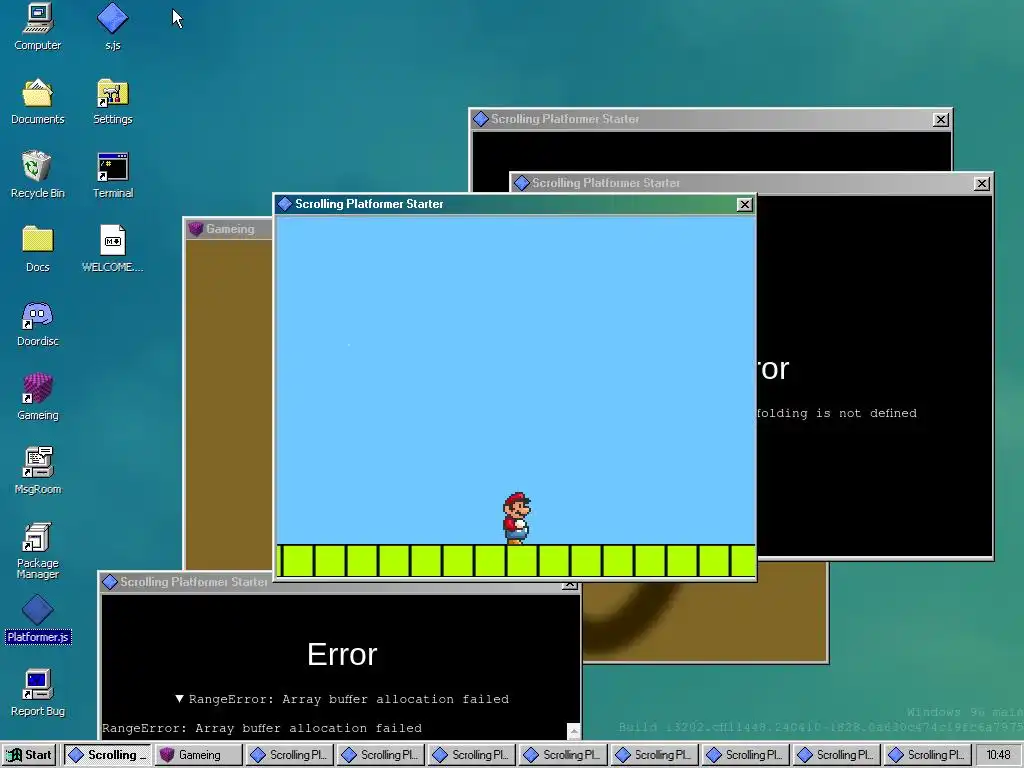Close the active Scrolling Platformer Starter window
The width and height of the screenshot is (1024, 768).
pyautogui.click(x=744, y=204)
